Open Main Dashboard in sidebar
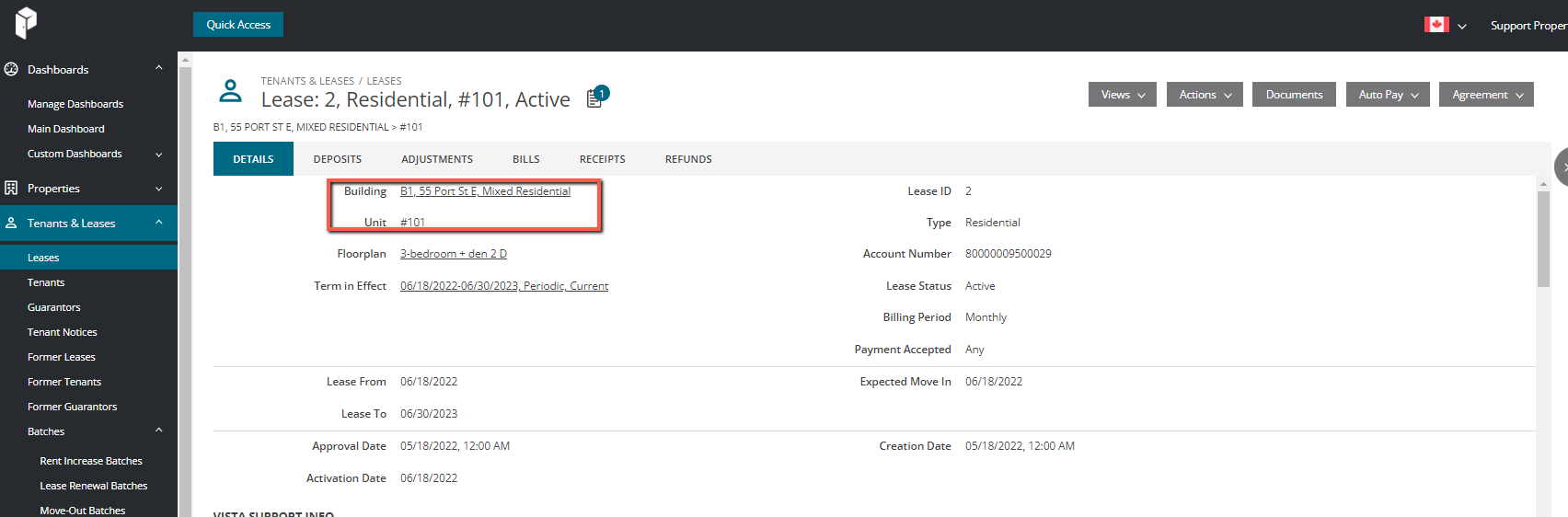This screenshot has height=517, width=1568. click(x=66, y=129)
